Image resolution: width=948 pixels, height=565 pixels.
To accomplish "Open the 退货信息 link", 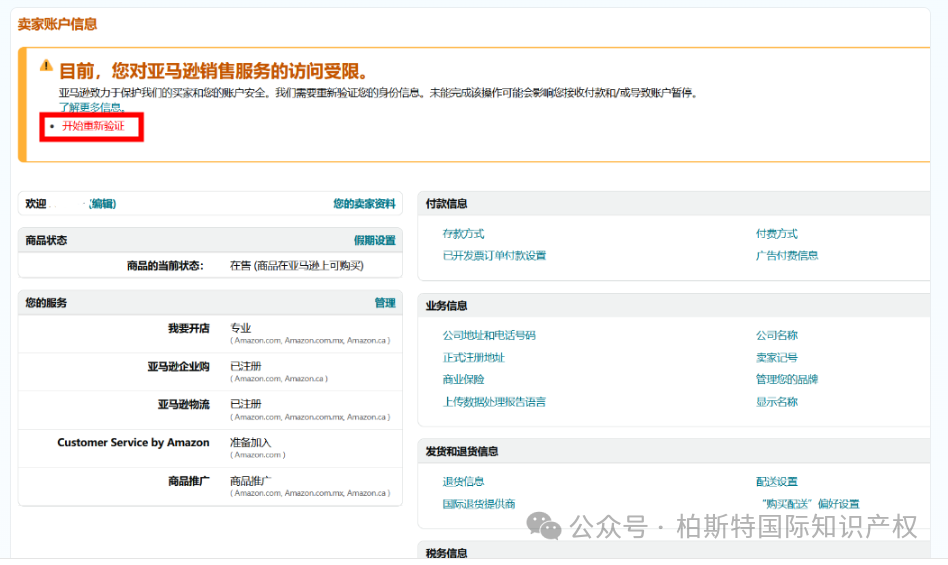I will tap(463, 482).
